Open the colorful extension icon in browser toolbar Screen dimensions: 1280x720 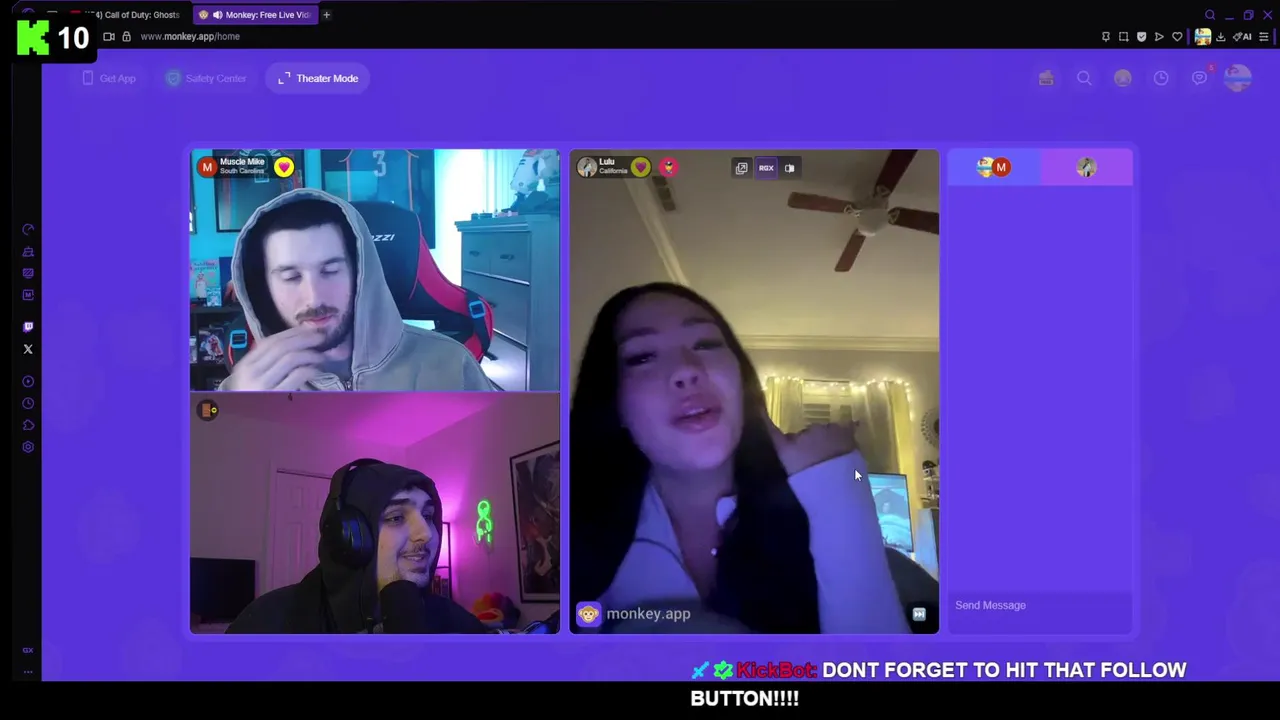[1203, 37]
